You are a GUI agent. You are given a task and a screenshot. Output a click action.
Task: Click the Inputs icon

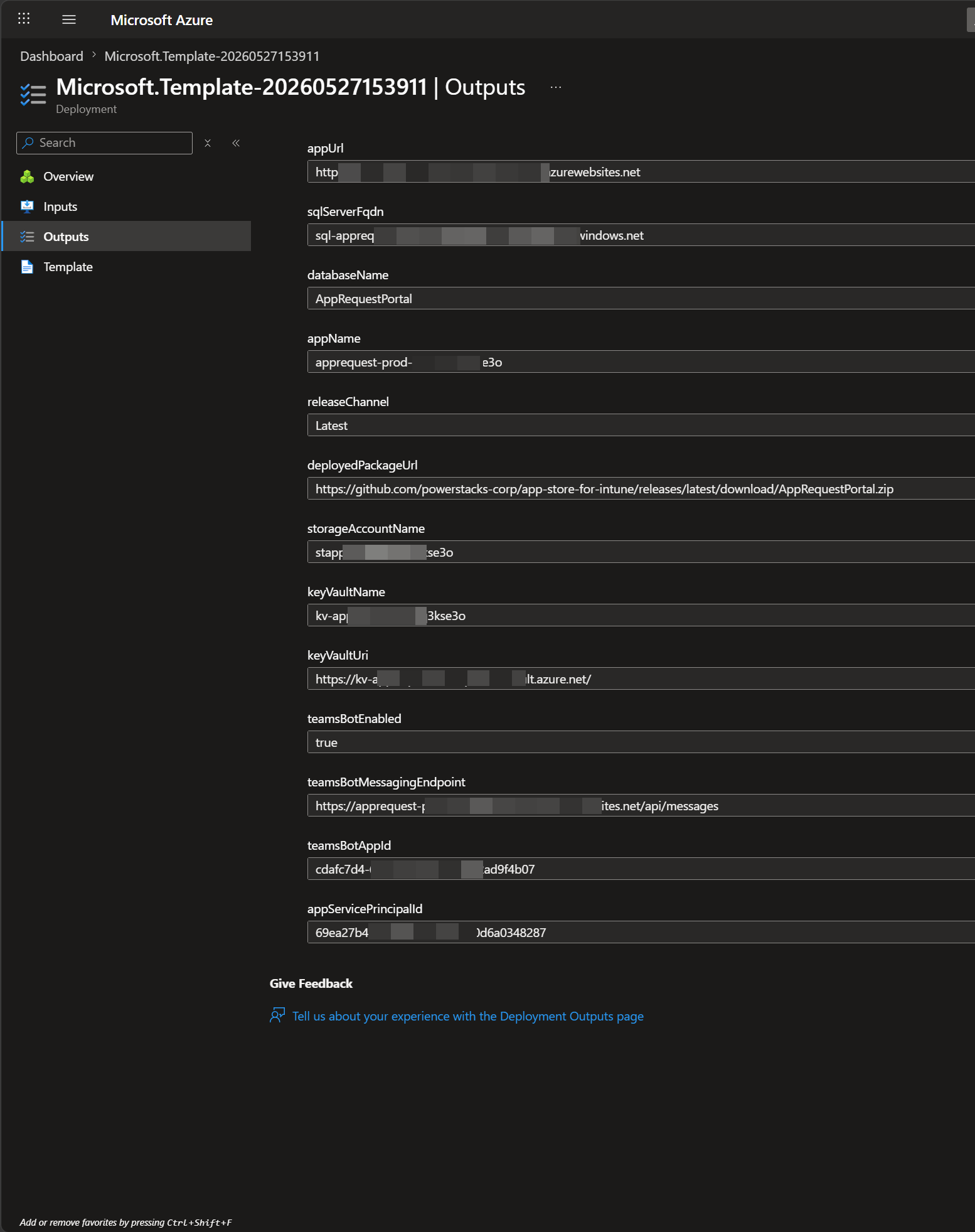tap(27, 207)
